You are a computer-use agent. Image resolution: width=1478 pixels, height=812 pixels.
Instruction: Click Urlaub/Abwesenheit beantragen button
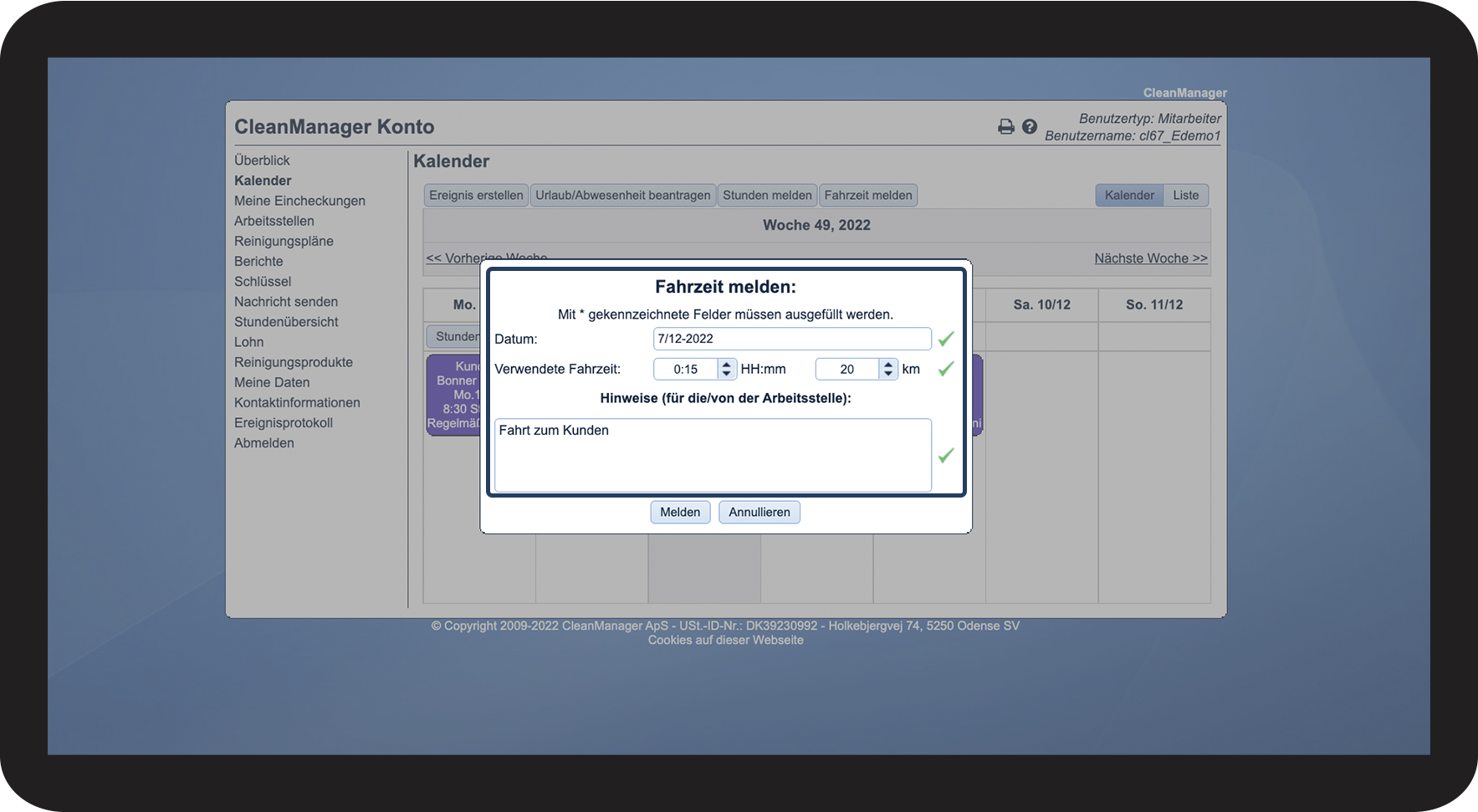point(622,195)
